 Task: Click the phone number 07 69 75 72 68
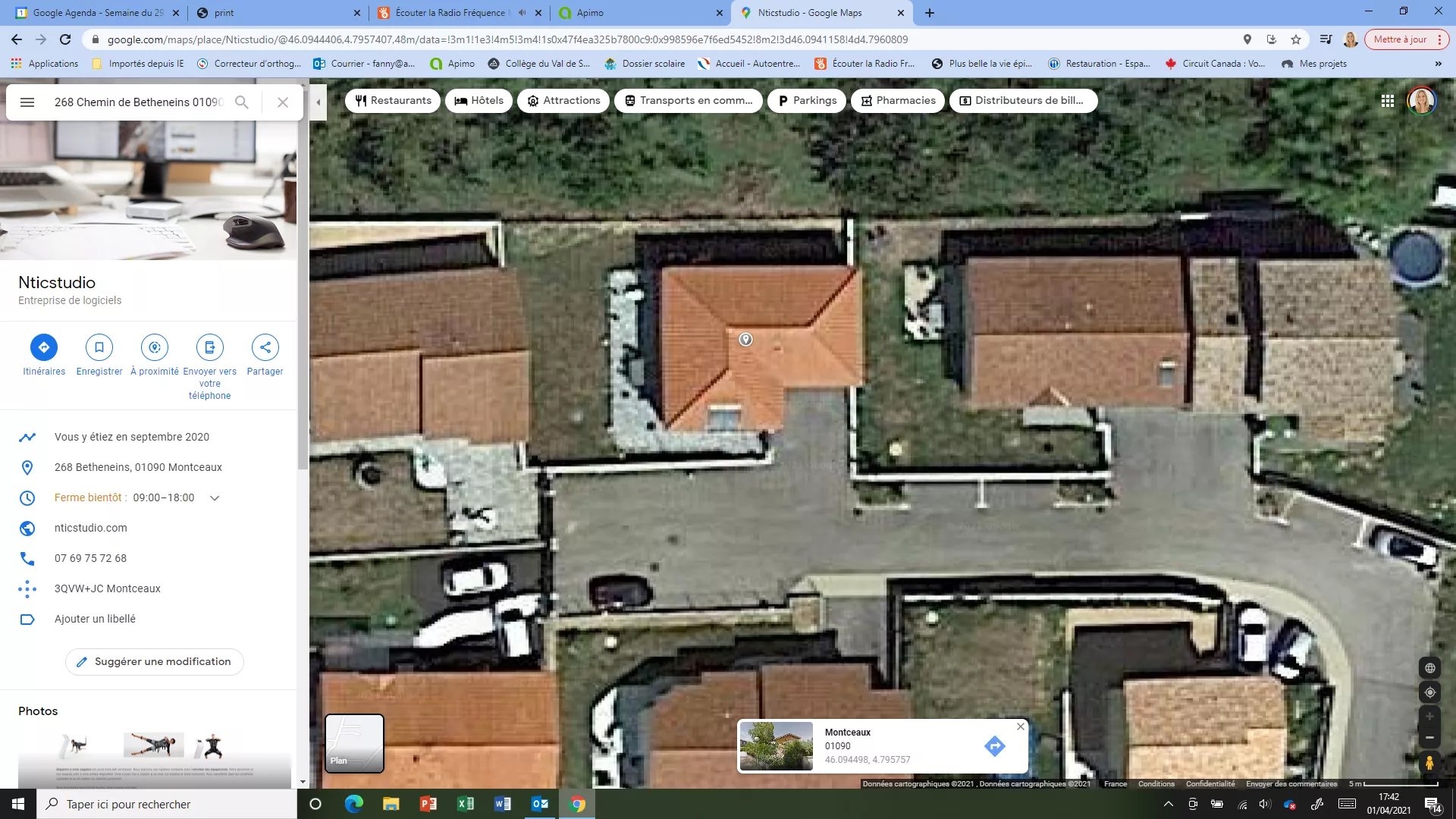[x=90, y=558]
